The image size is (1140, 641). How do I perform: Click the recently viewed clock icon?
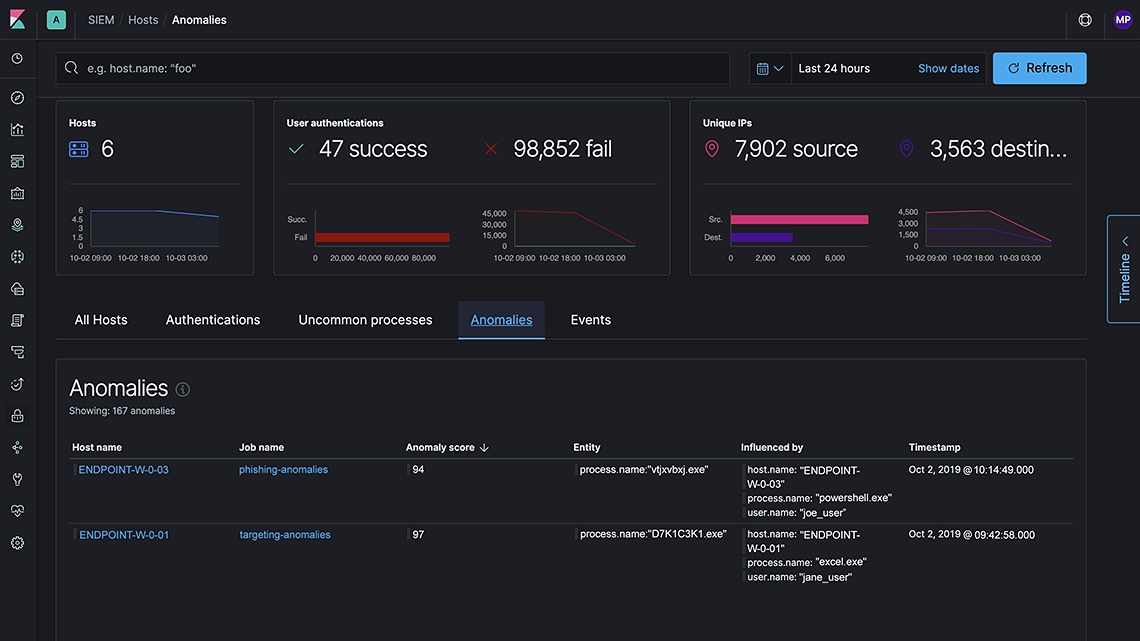(x=17, y=59)
